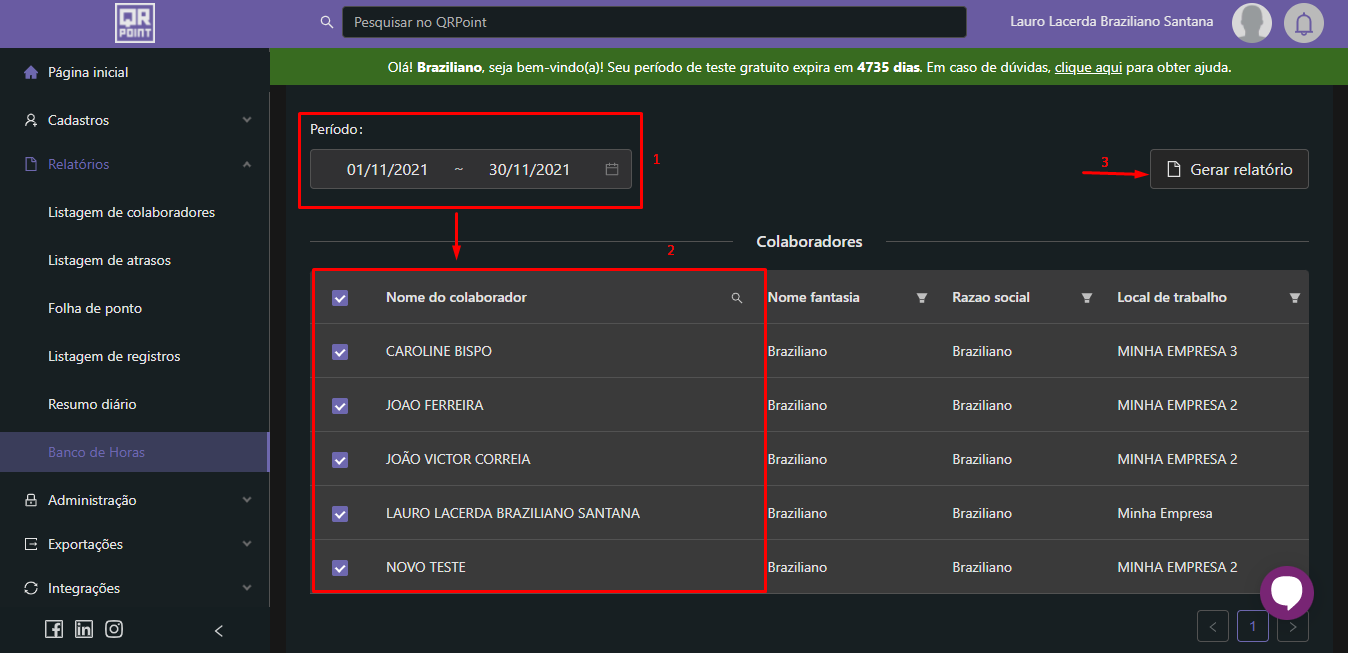Open the user profile avatar
This screenshot has width=1348, height=653.
(1251, 23)
